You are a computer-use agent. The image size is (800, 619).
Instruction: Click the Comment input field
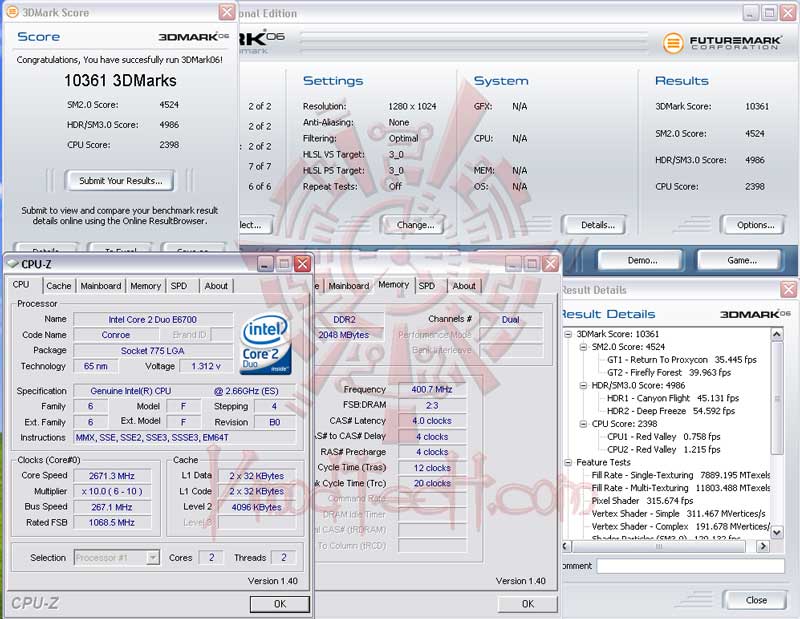[690, 566]
